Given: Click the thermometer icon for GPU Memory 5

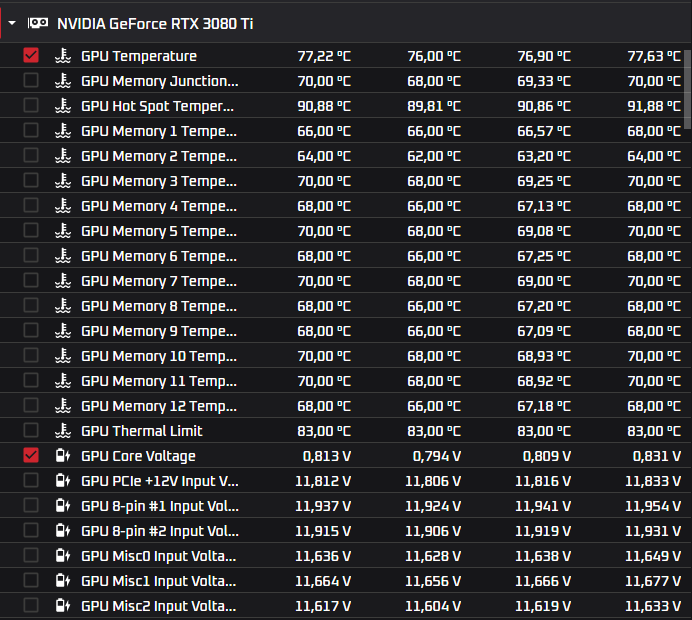Looking at the screenshot, I should 63,231.
